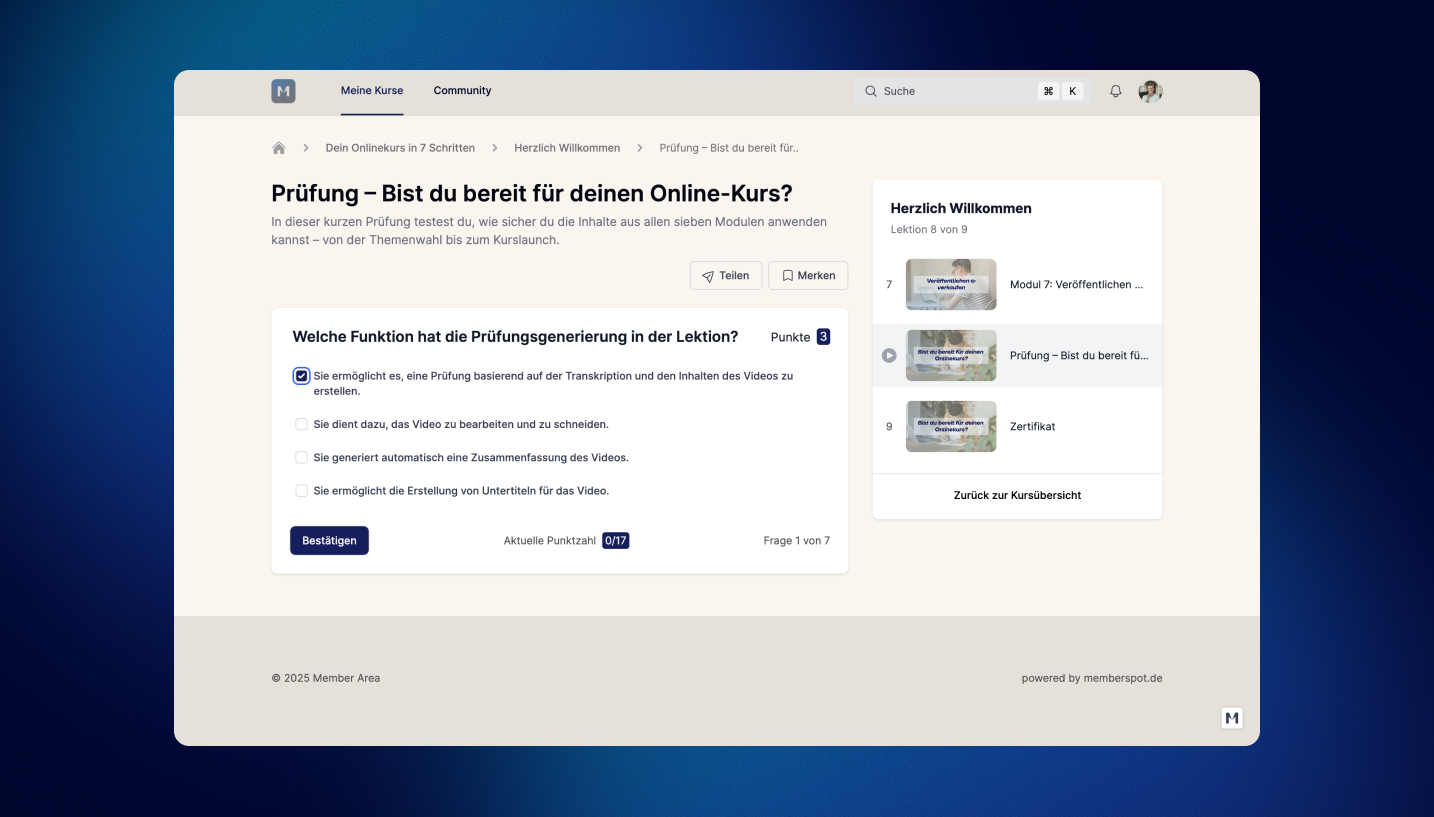Open Modul 7 lesson thumbnail

click(951, 285)
